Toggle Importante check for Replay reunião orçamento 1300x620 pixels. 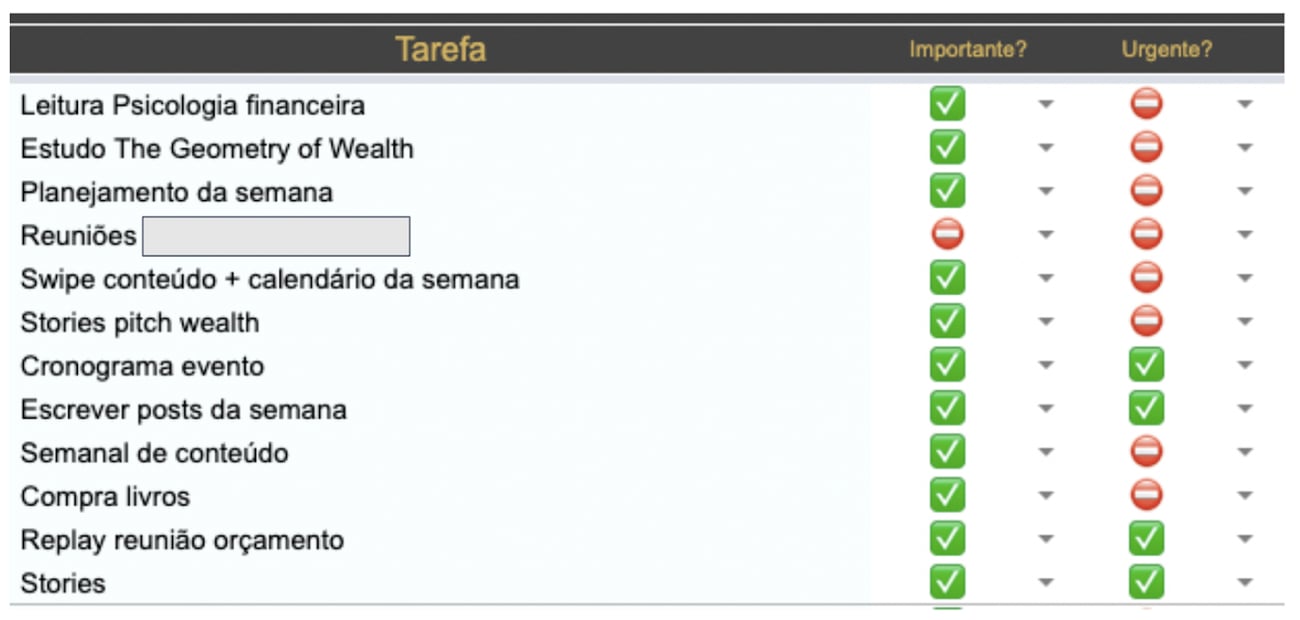pyautogui.click(x=947, y=539)
